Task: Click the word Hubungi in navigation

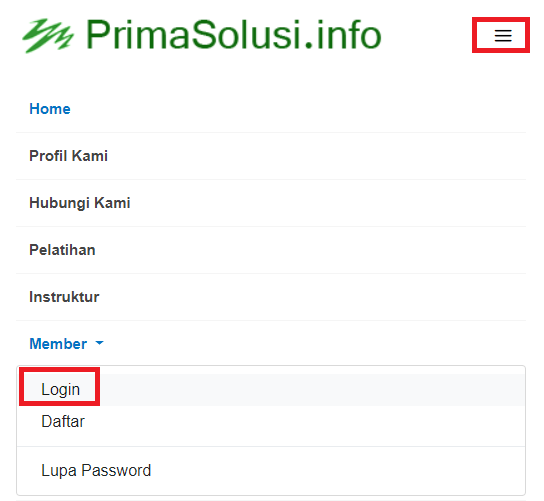Action: (59, 203)
